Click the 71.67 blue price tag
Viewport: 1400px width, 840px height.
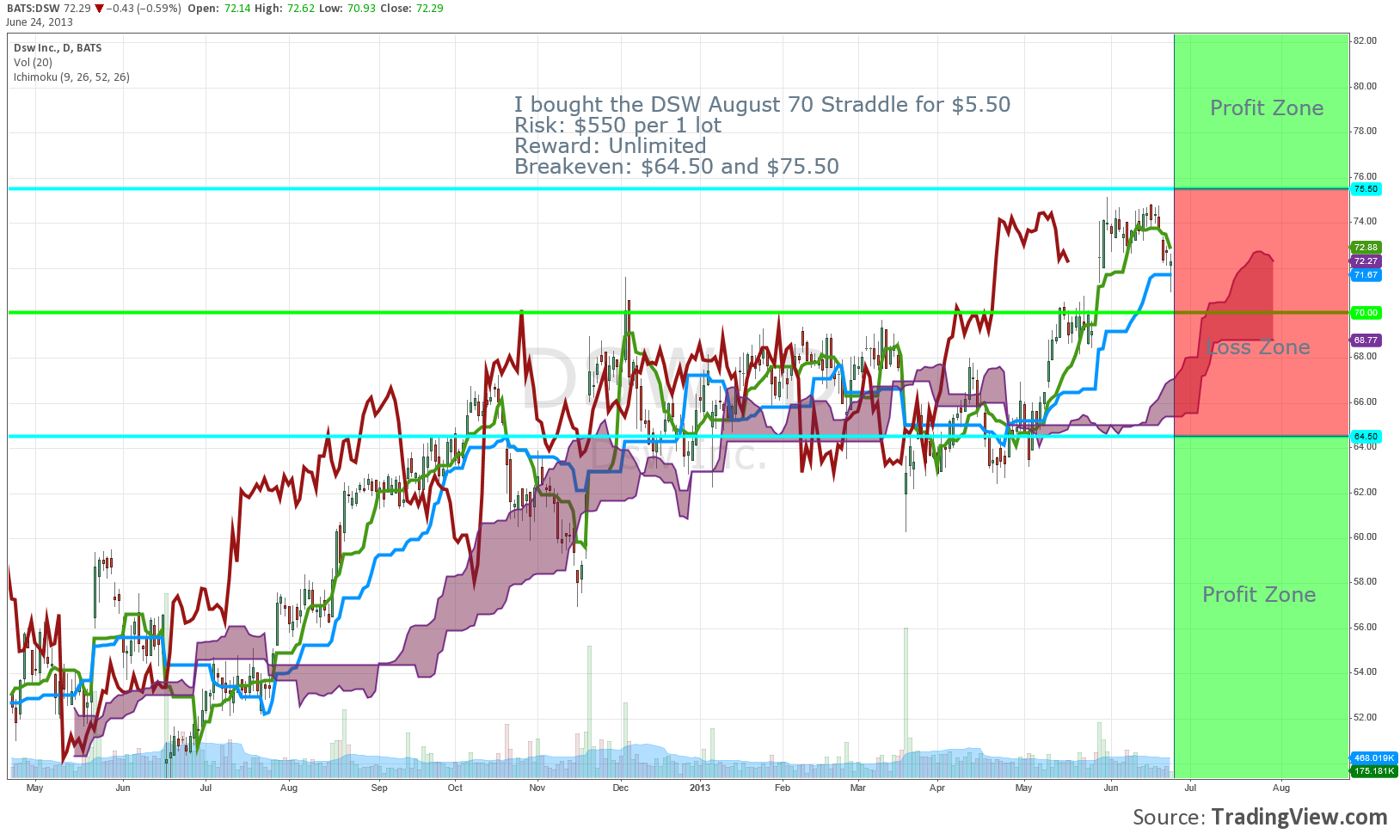click(1366, 275)
